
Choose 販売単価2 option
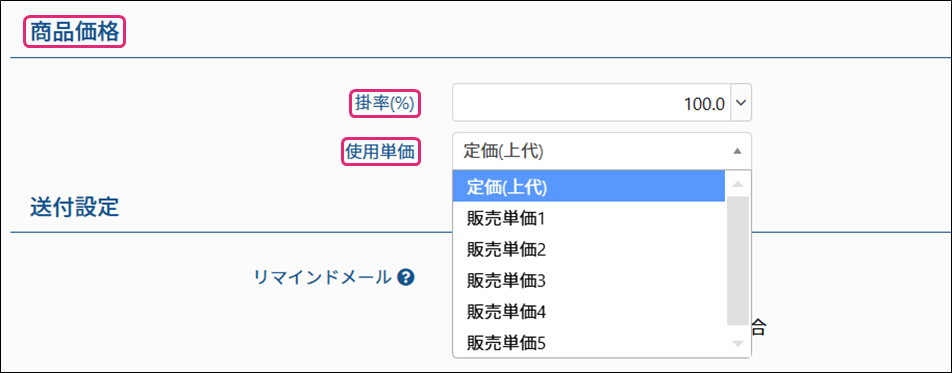pyautogui.click(x=589, y=249)
